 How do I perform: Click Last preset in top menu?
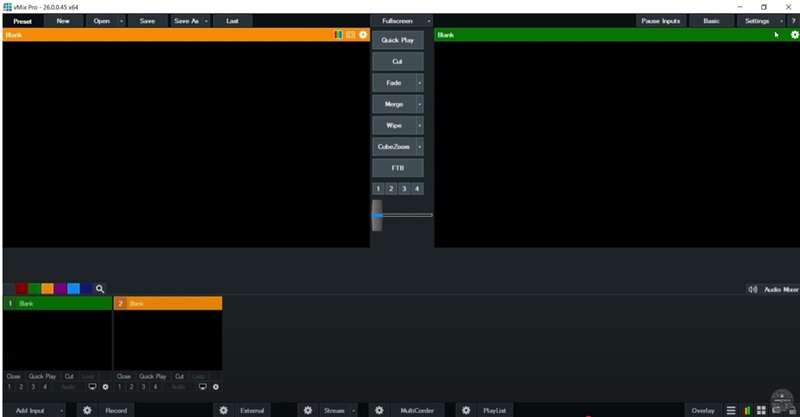(x=232, y=21)
